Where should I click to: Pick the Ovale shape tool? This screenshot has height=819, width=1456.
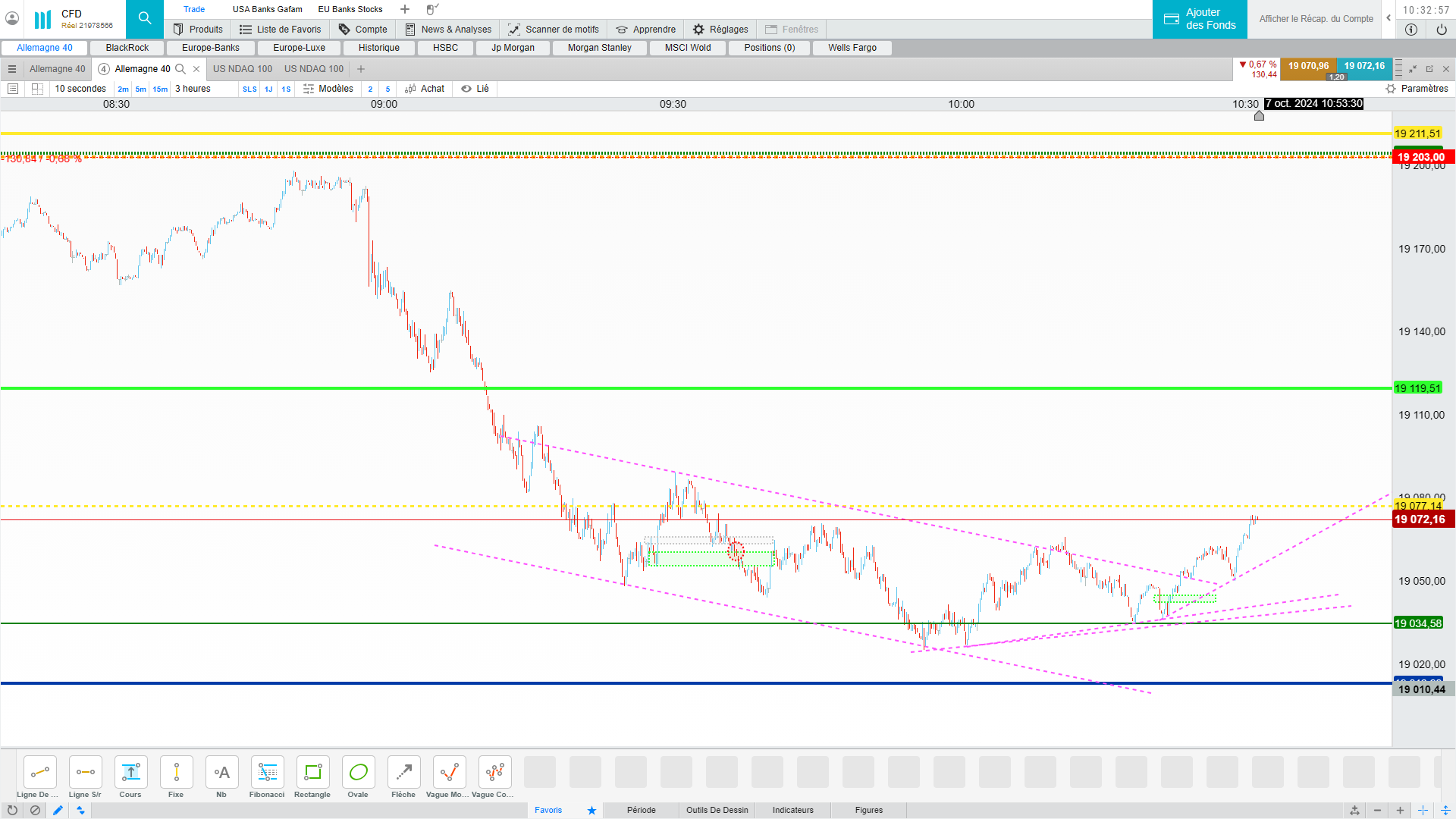coord(358,773)
